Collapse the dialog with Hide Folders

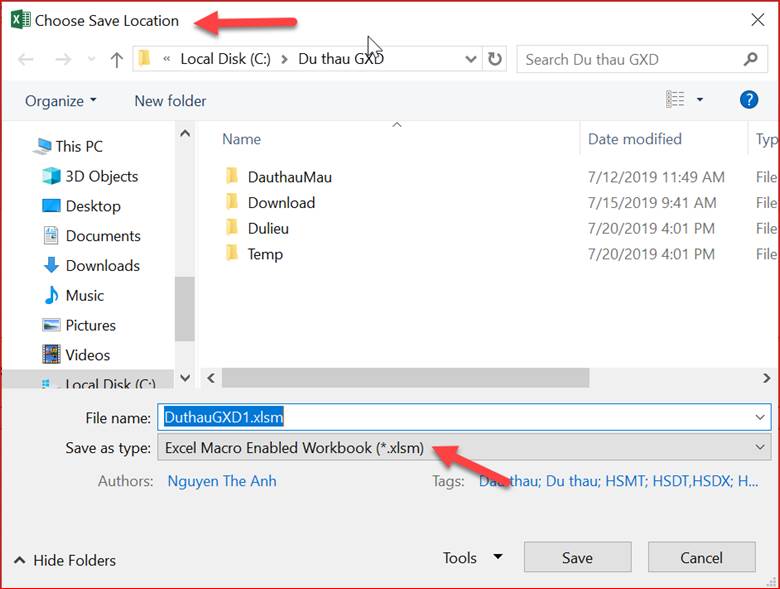65,560
